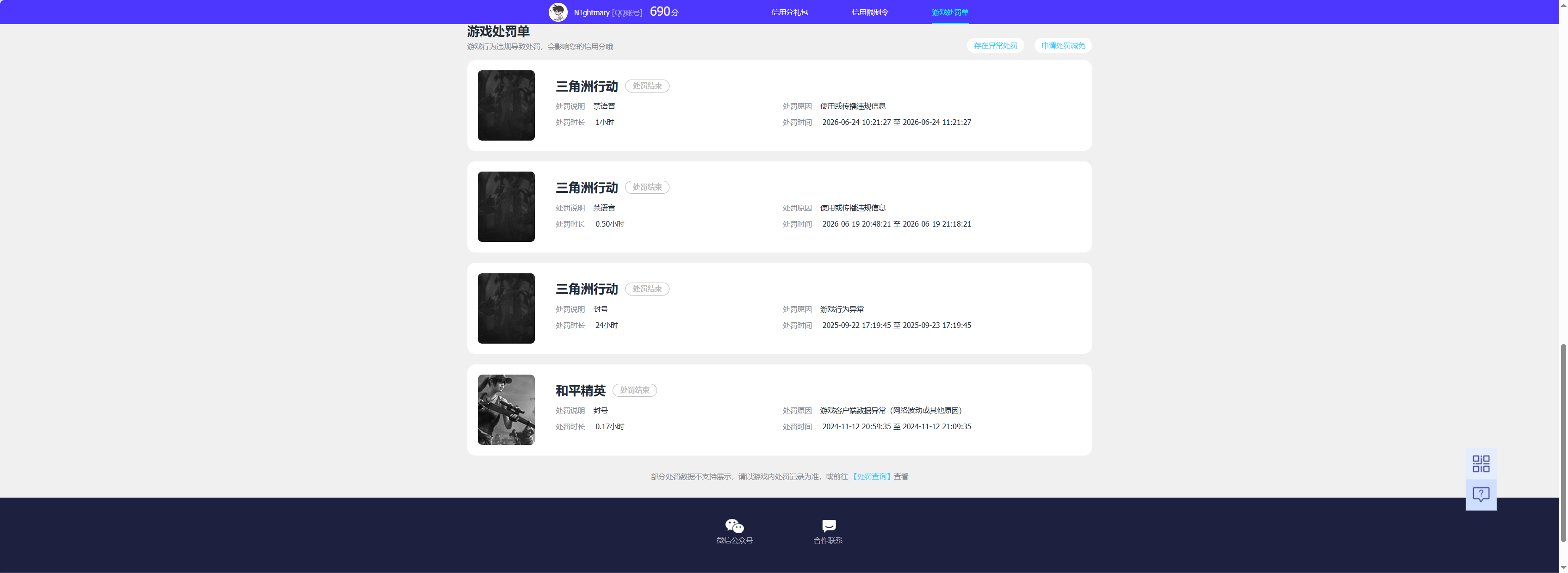Click the 690分 credit score
Viewport: 1568px width, 573px height.
click(x=664, y=12)
